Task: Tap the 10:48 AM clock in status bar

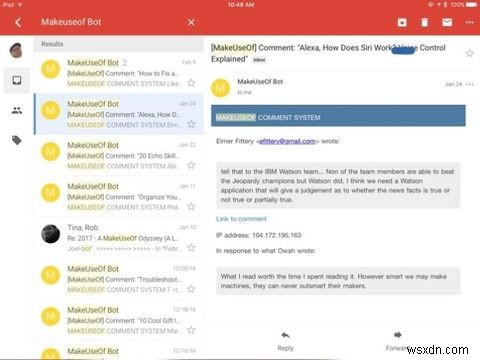Action: [241, 5]
